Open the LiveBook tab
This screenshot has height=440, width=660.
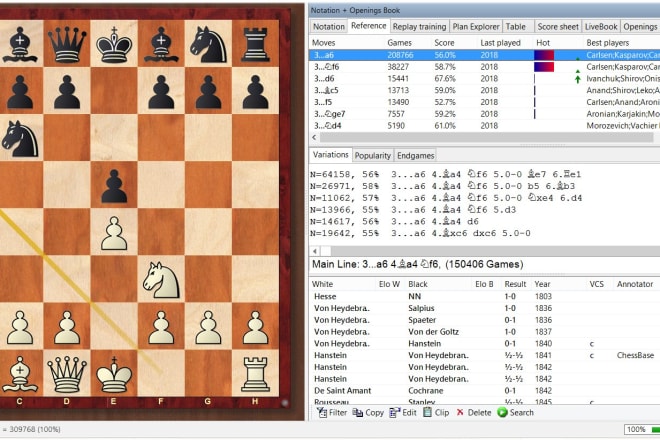(601, 27)
